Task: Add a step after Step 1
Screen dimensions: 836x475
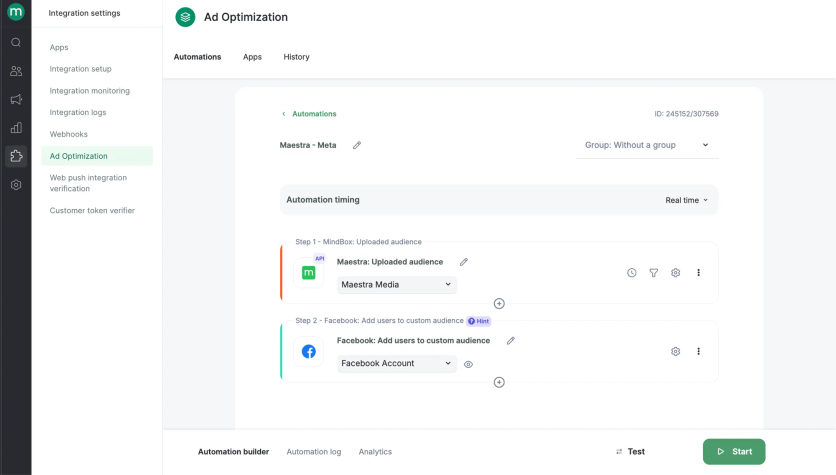Action: coord(499,303)
